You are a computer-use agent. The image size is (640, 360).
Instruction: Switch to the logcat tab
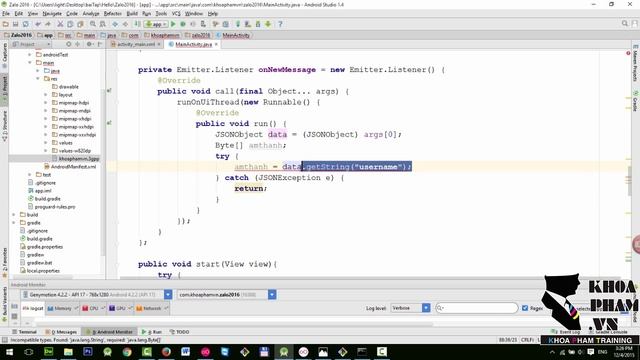(x=33, y=308)
